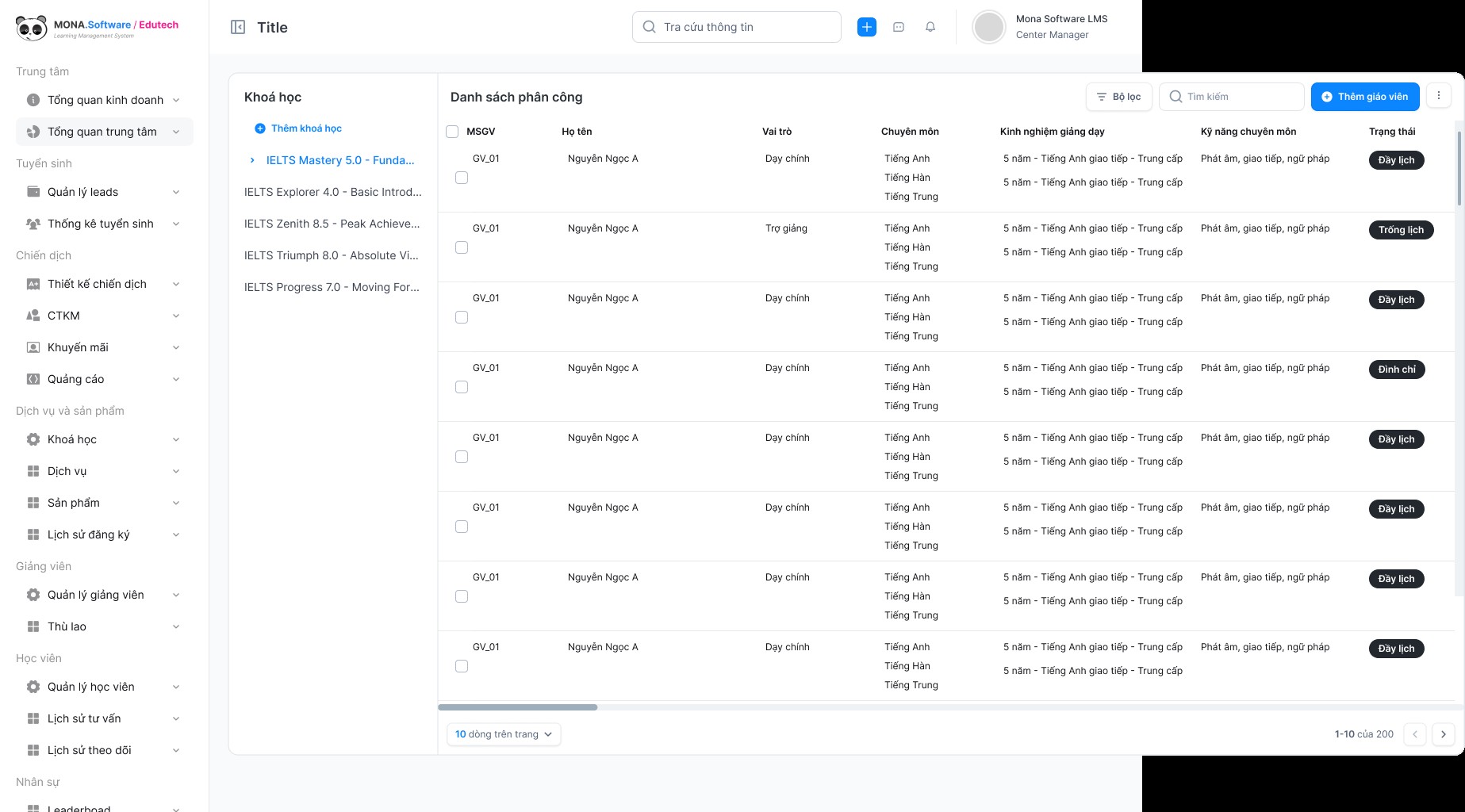Check the fifth GV_01 row checkbox
Viewport: 1465px width, 812px height.
462,457
